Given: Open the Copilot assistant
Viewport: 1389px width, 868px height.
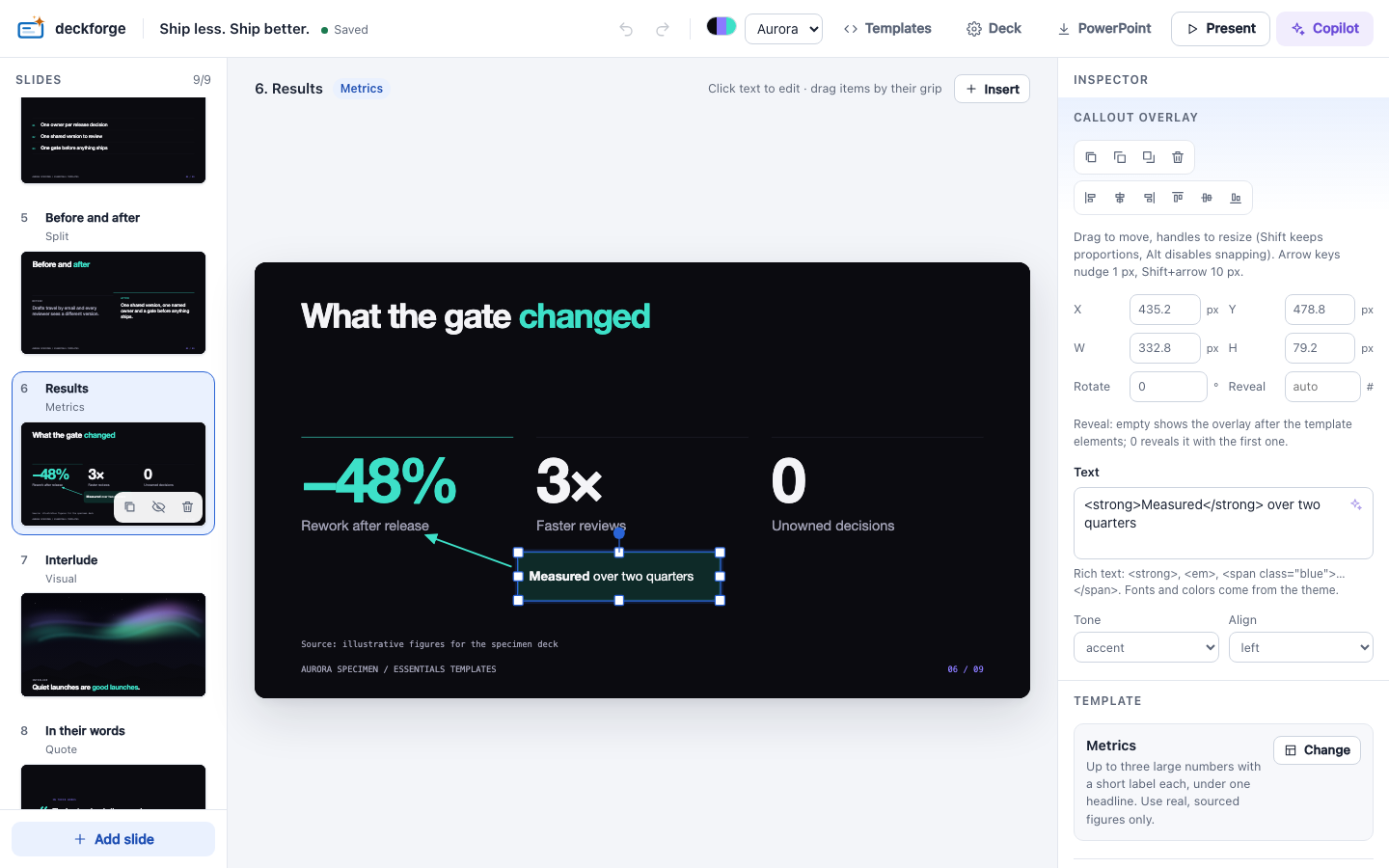Looking at the screenshot, I should tap(1324, 29).
